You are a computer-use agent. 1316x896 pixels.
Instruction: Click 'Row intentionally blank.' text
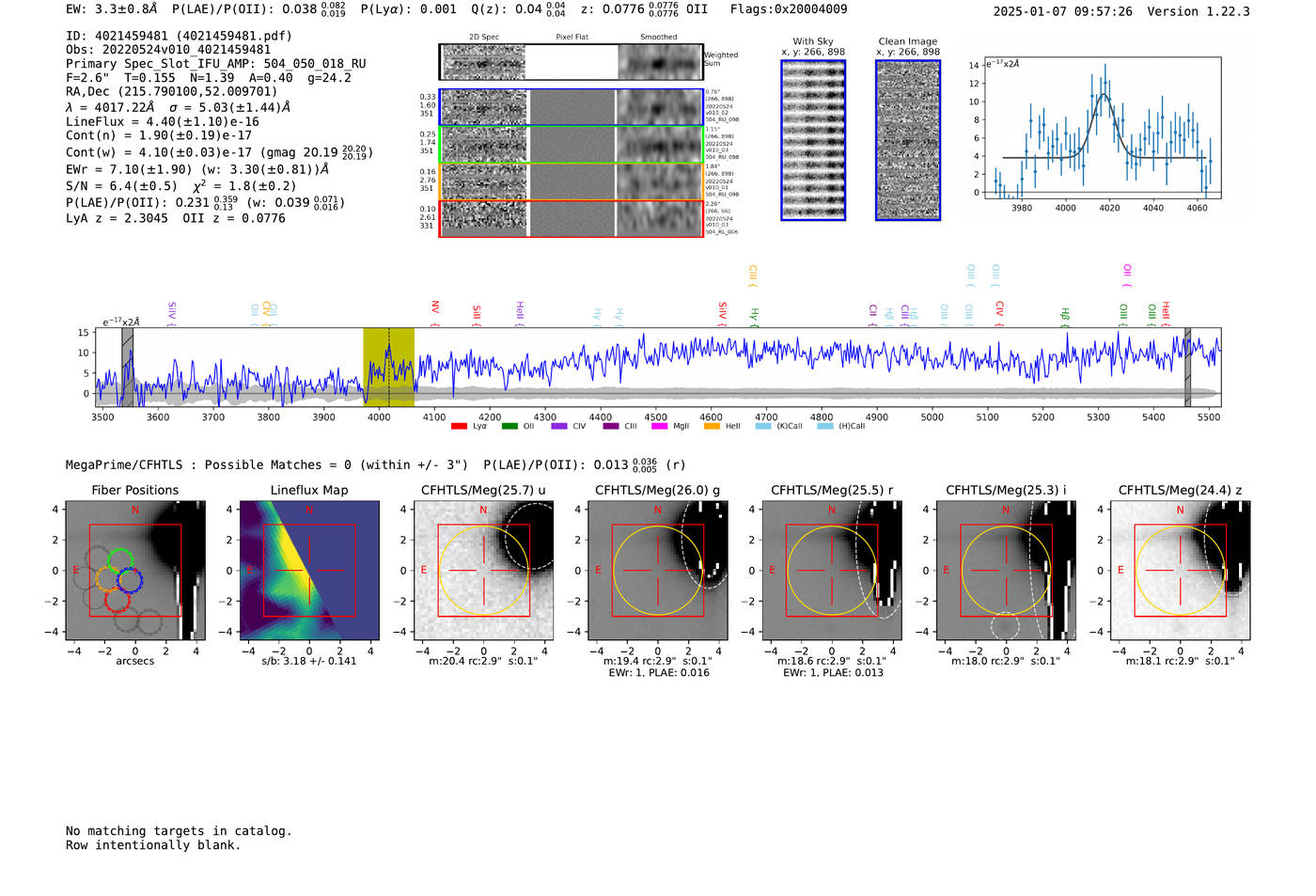click(x=153, y=845)
